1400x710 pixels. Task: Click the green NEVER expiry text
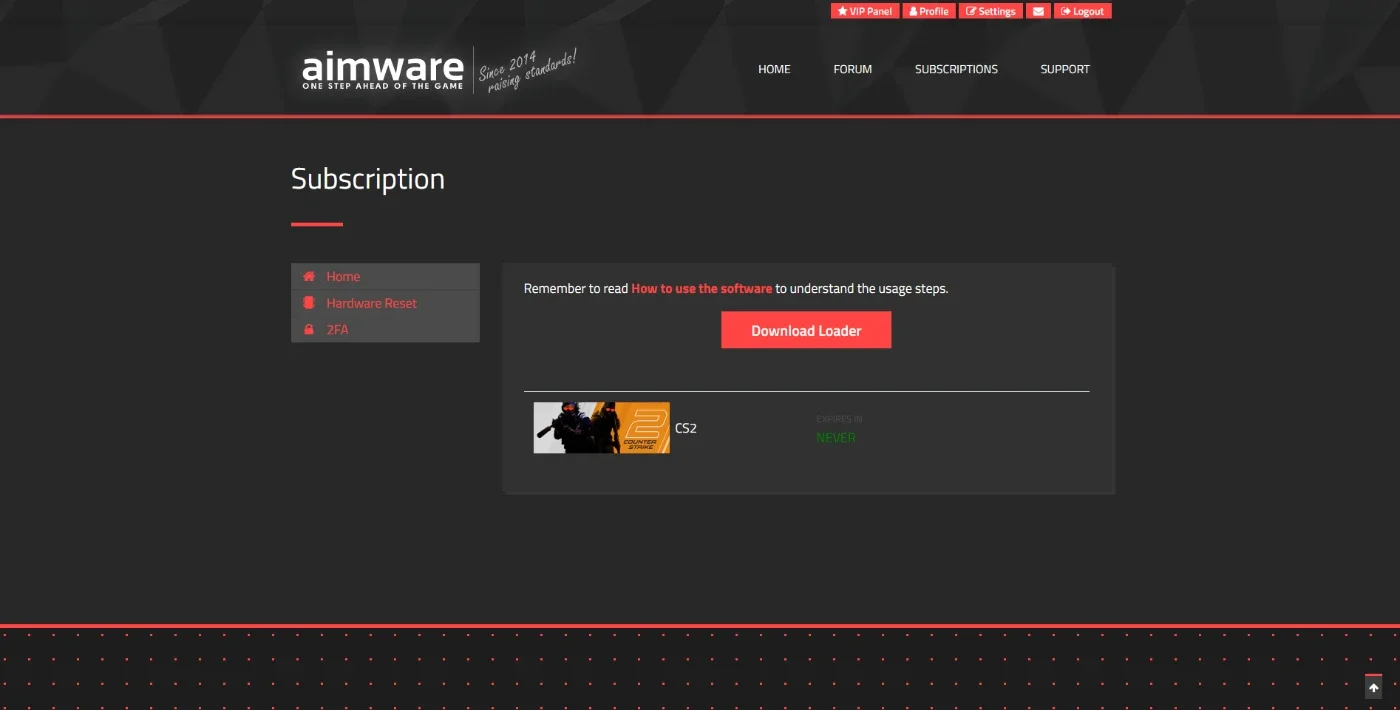[x=836, y=438]
